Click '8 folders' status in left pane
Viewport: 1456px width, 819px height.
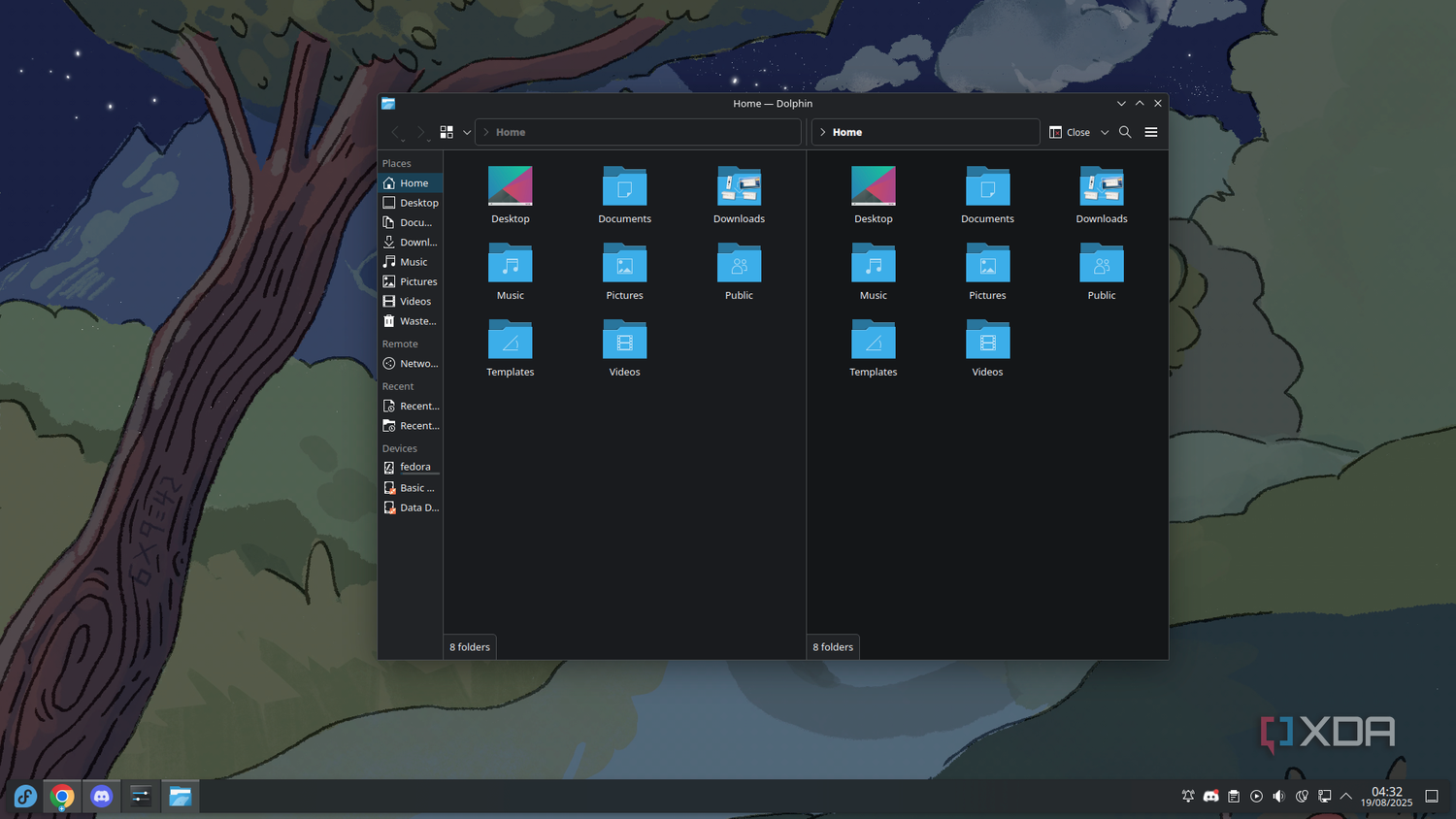[x=470, y=647]
